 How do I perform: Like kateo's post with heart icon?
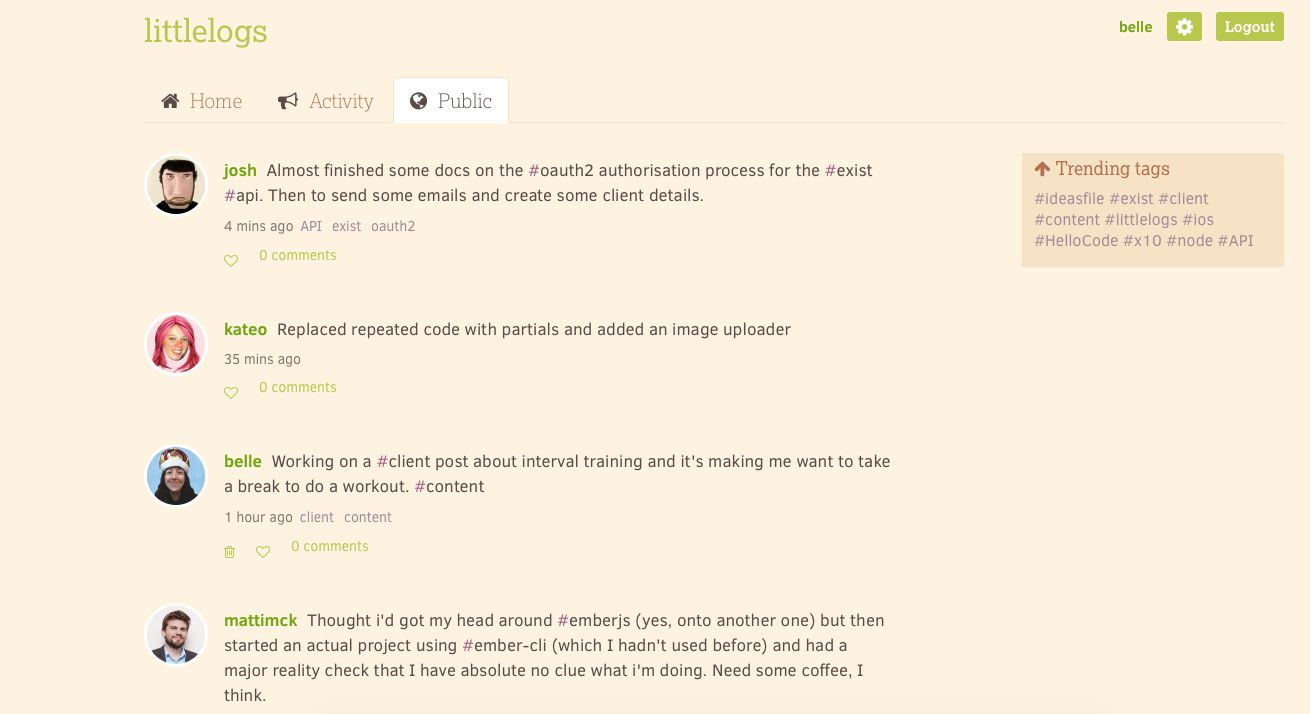[231, 393]
